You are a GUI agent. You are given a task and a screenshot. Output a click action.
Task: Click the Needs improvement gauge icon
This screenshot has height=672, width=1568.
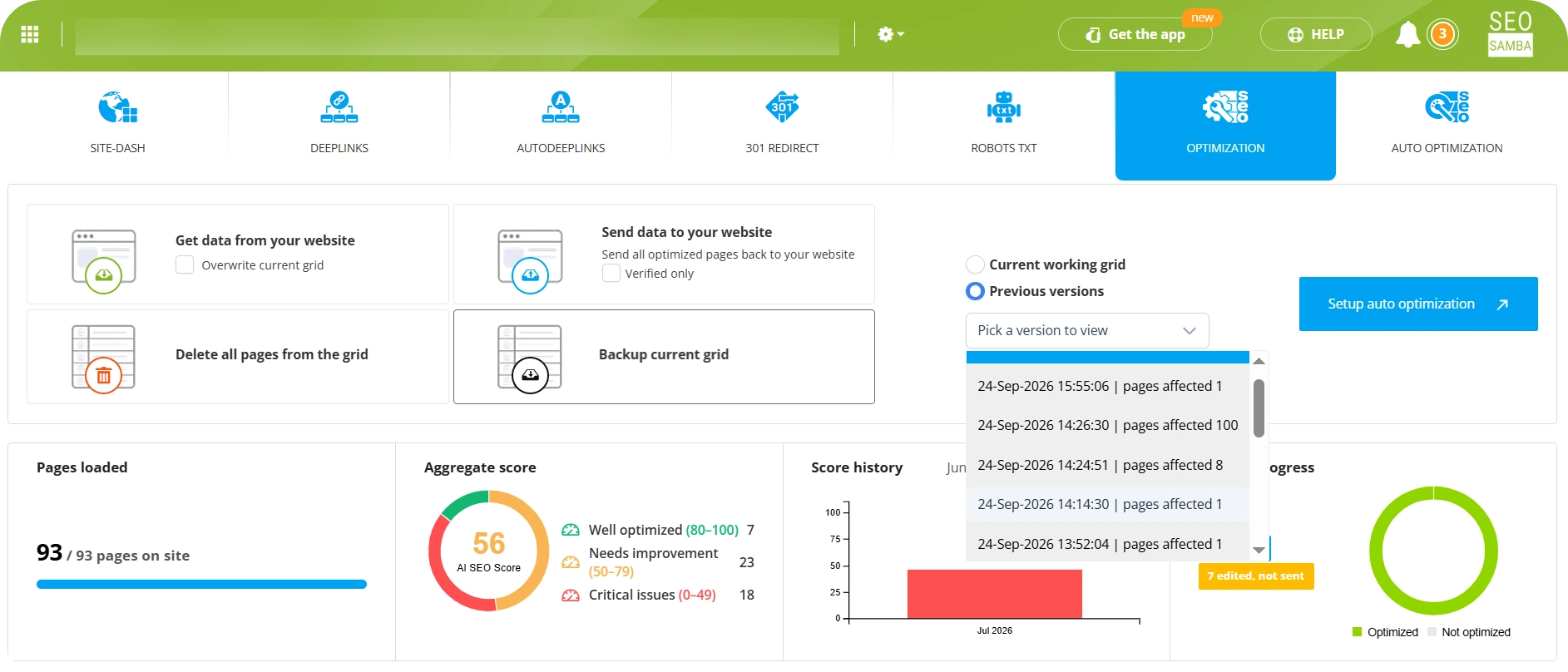coord(571,562)
